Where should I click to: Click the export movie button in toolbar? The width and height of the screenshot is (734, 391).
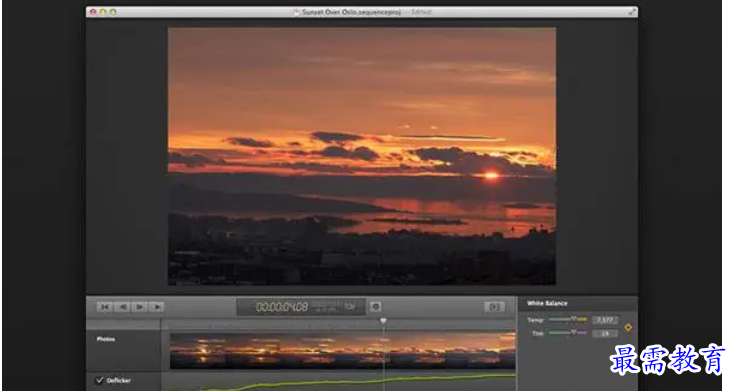pyautogui.click(x=494, y=307)
